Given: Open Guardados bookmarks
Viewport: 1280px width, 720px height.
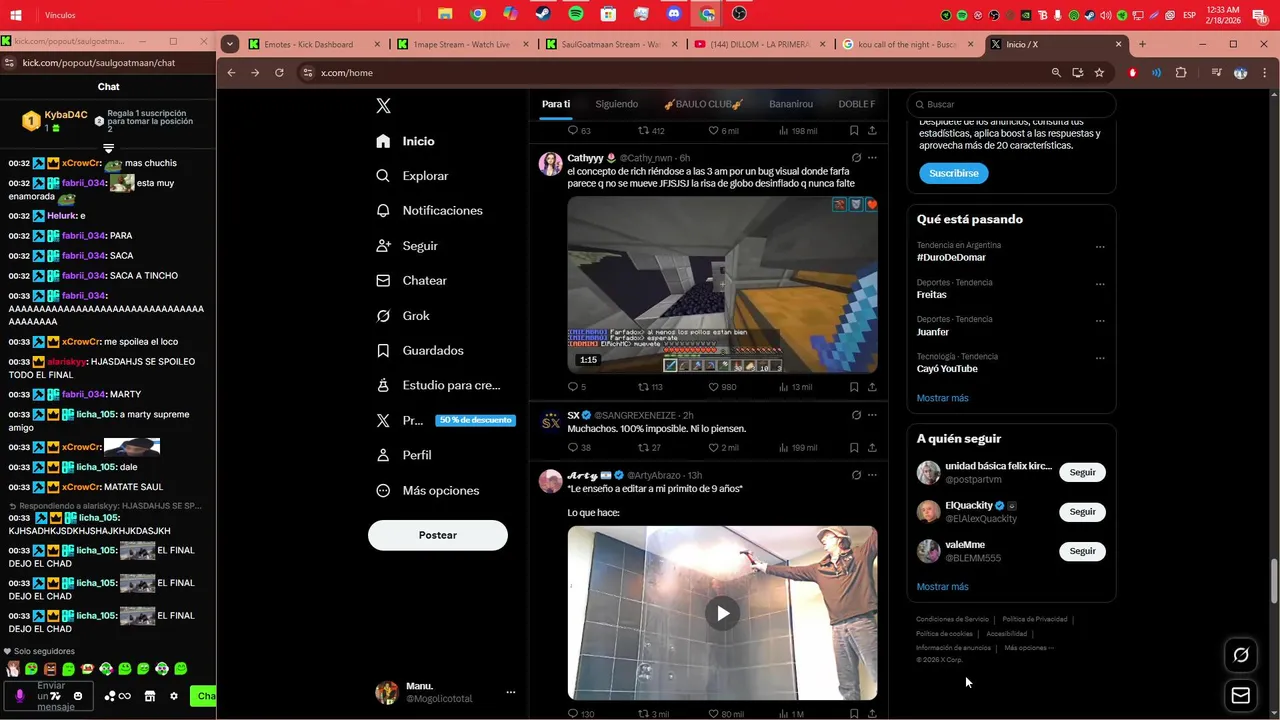Looking at the screenshot, I should 420,351.
